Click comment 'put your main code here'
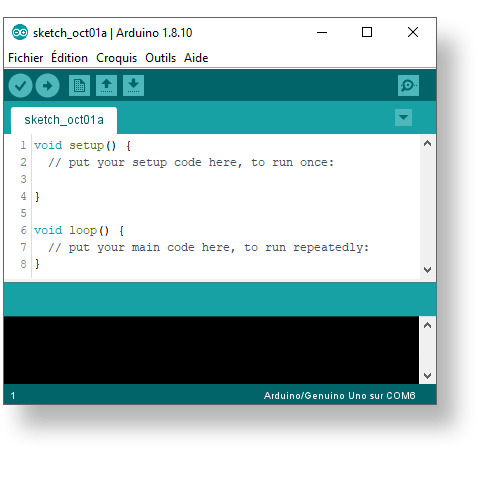 [208, 248]
